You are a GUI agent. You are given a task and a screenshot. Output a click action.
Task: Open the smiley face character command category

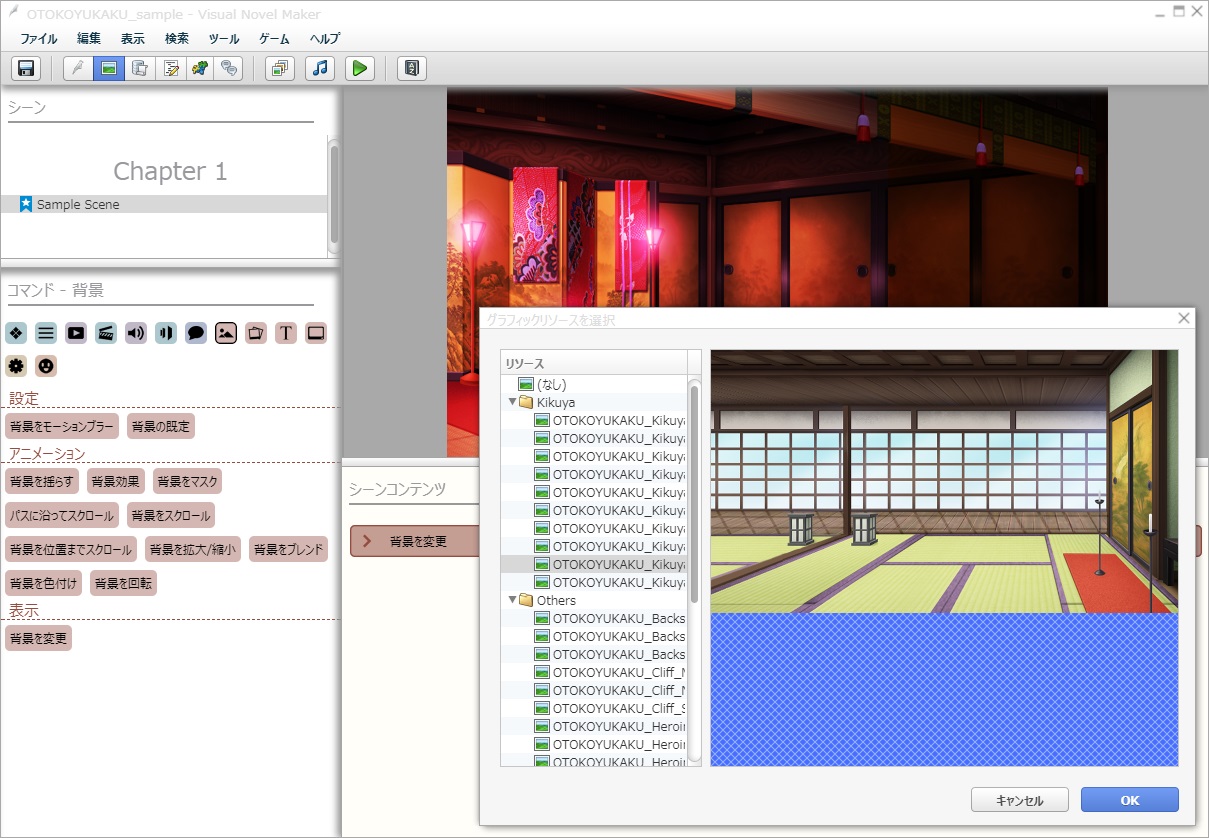(46, 365)
